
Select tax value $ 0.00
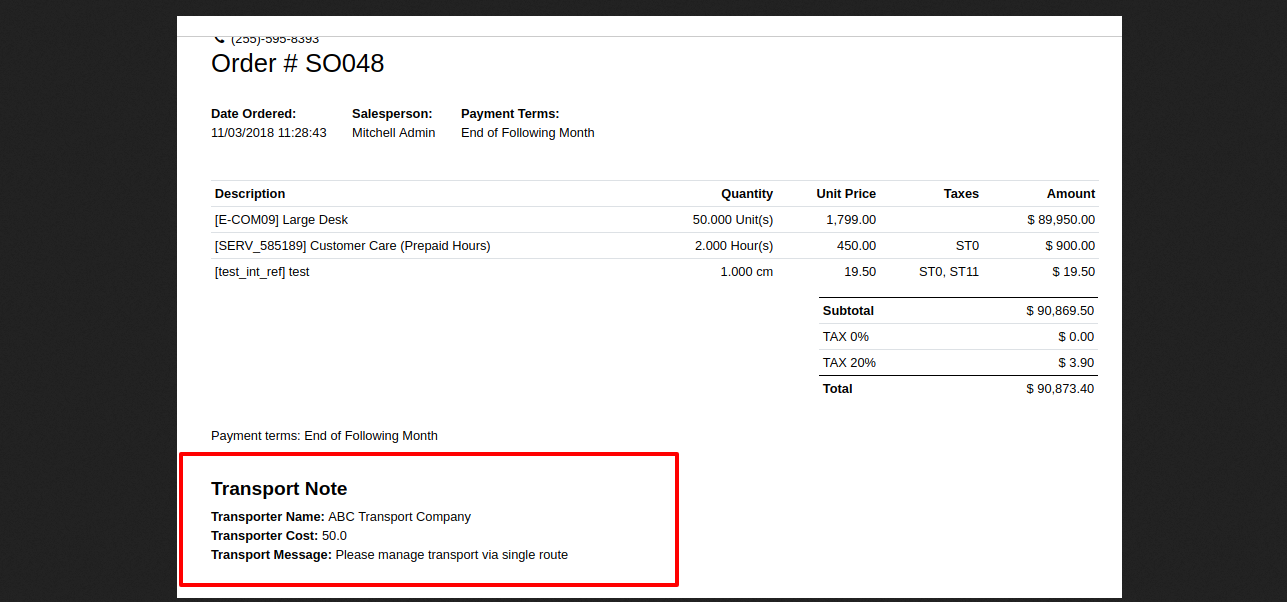click(1076, 337)
